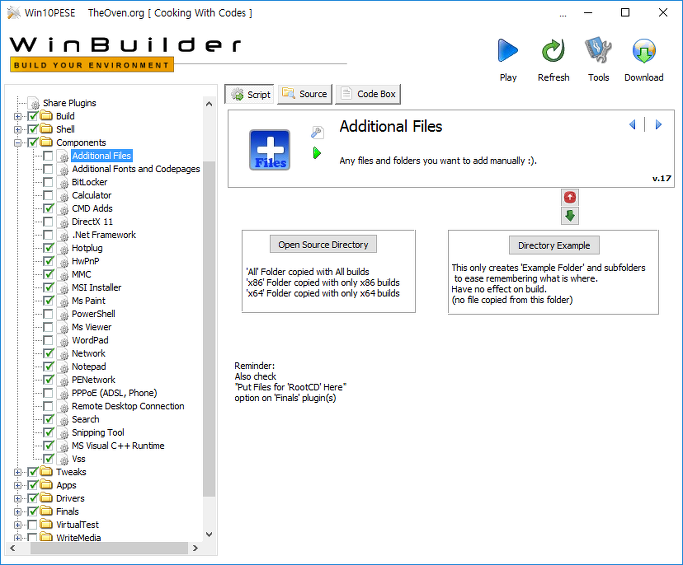This screenshot has width=683, height=565.
Task: Expand the Finals tree node
Action: click(18, 511)
